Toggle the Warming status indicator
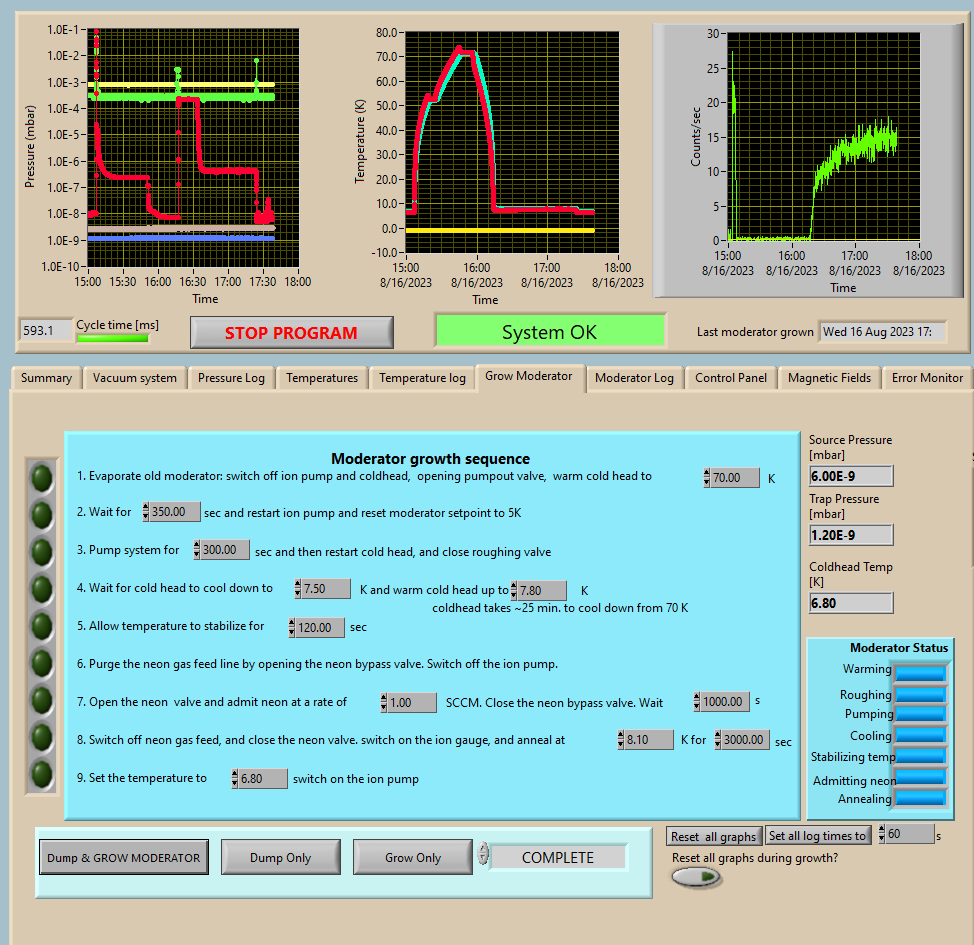 pos(920,673)
